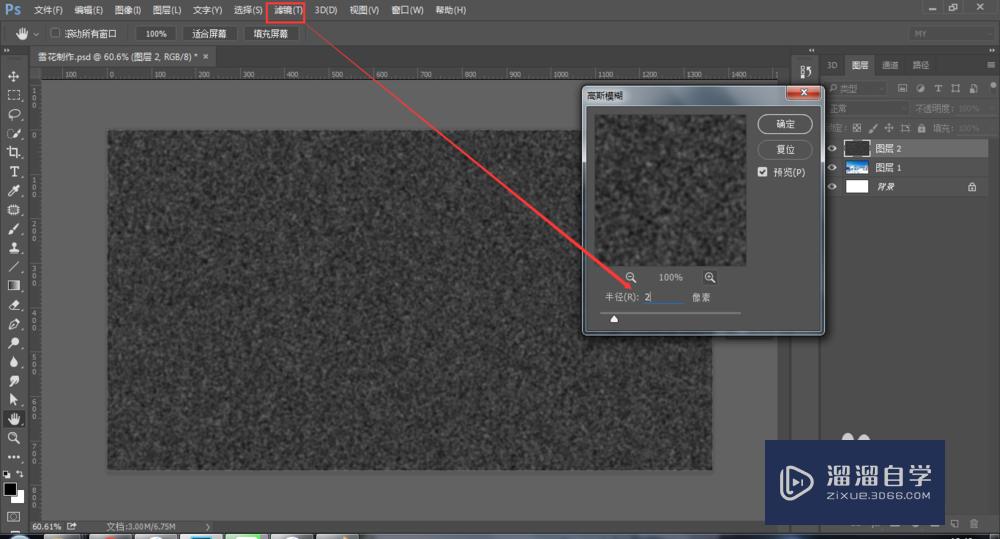
Task: Click the 半径(R) radius input field
Action: pos(664,297)
